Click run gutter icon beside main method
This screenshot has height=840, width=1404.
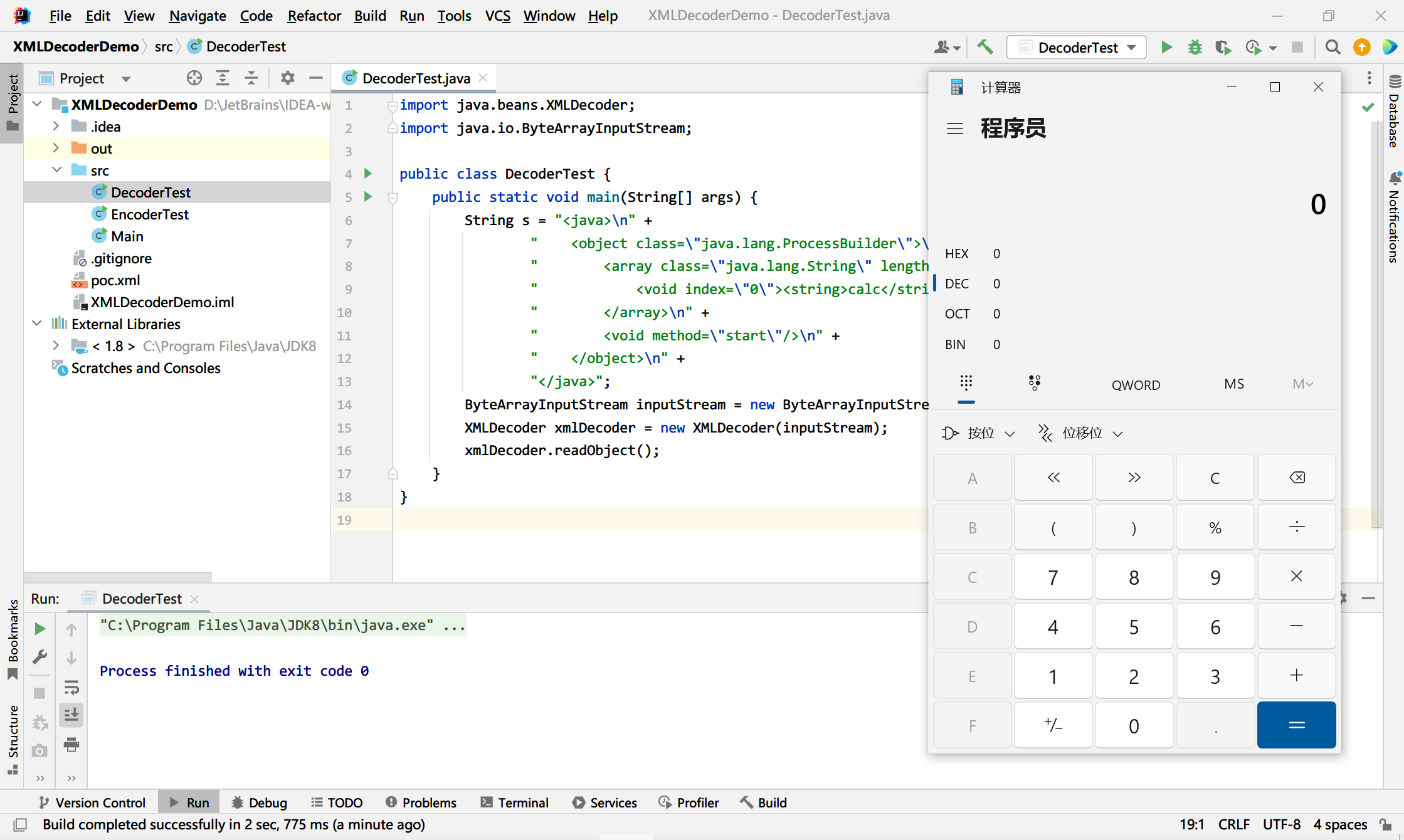pyautogui.click(x=368, y=197)
